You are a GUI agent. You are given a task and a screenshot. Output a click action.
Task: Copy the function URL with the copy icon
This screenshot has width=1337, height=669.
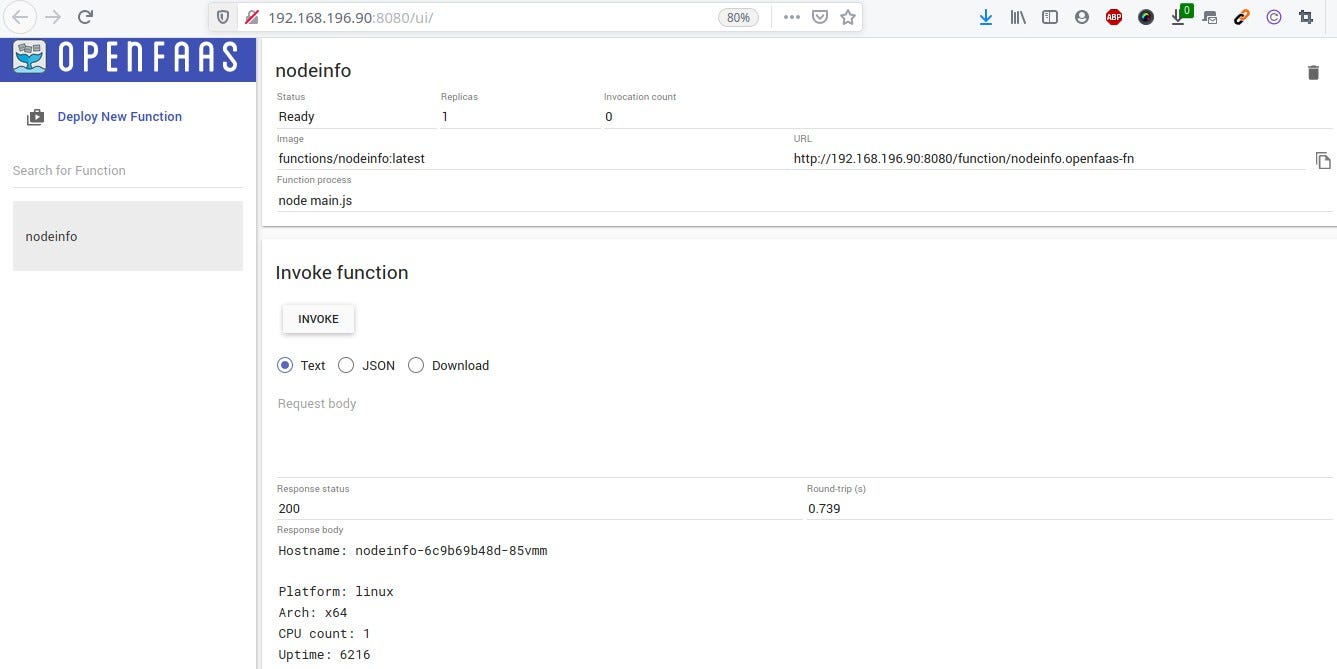click(1322, 160)
